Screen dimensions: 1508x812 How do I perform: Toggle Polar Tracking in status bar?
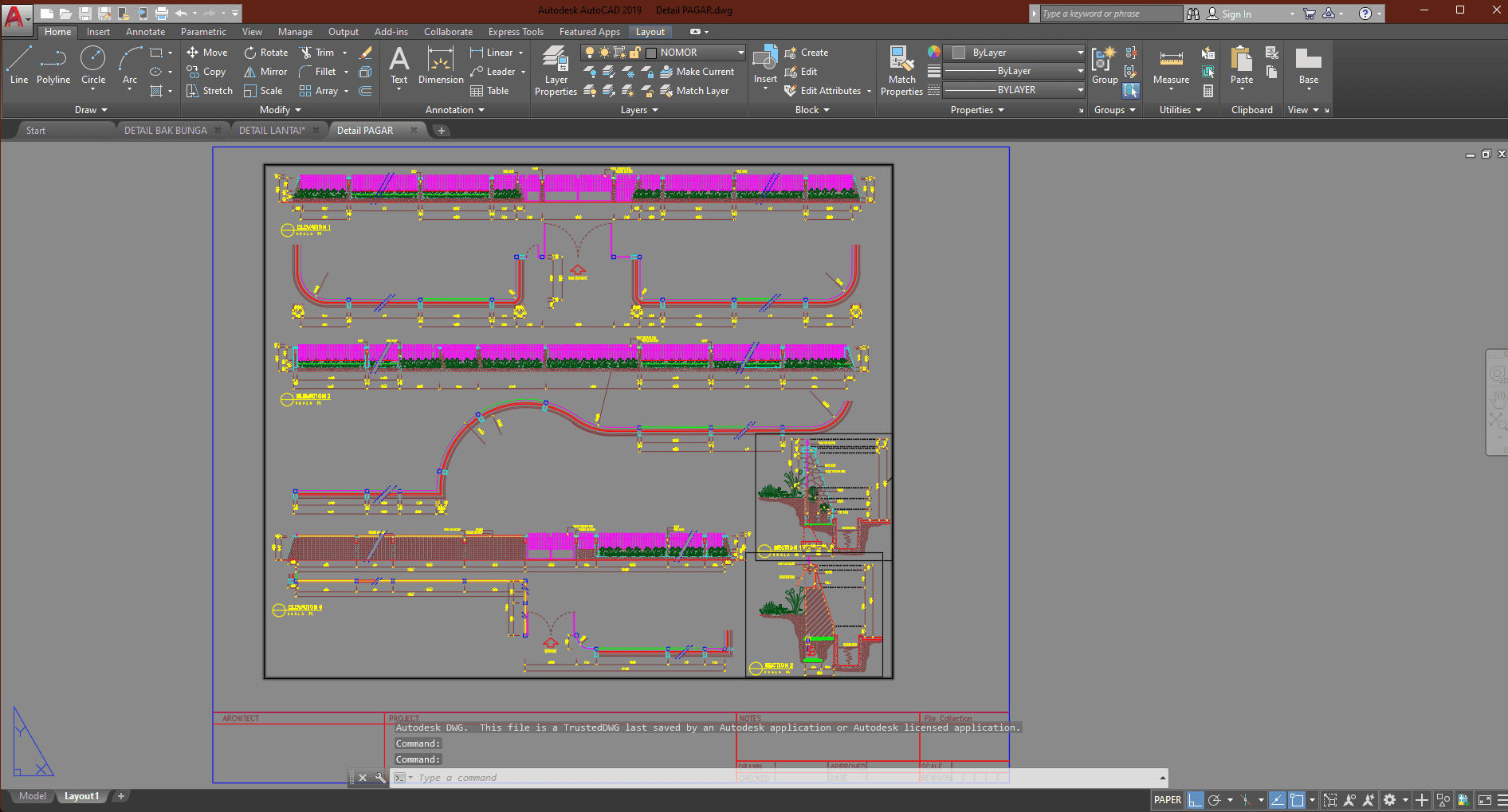(1214, 800)
